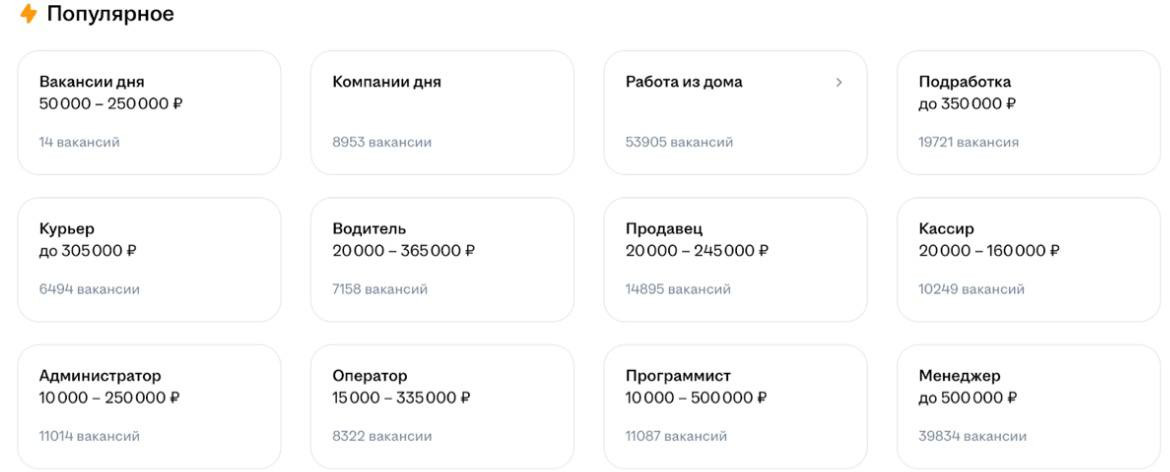This screenshot has height=472, width=1170.
Task: Open the Компании дня card
Action: point(442,112)
